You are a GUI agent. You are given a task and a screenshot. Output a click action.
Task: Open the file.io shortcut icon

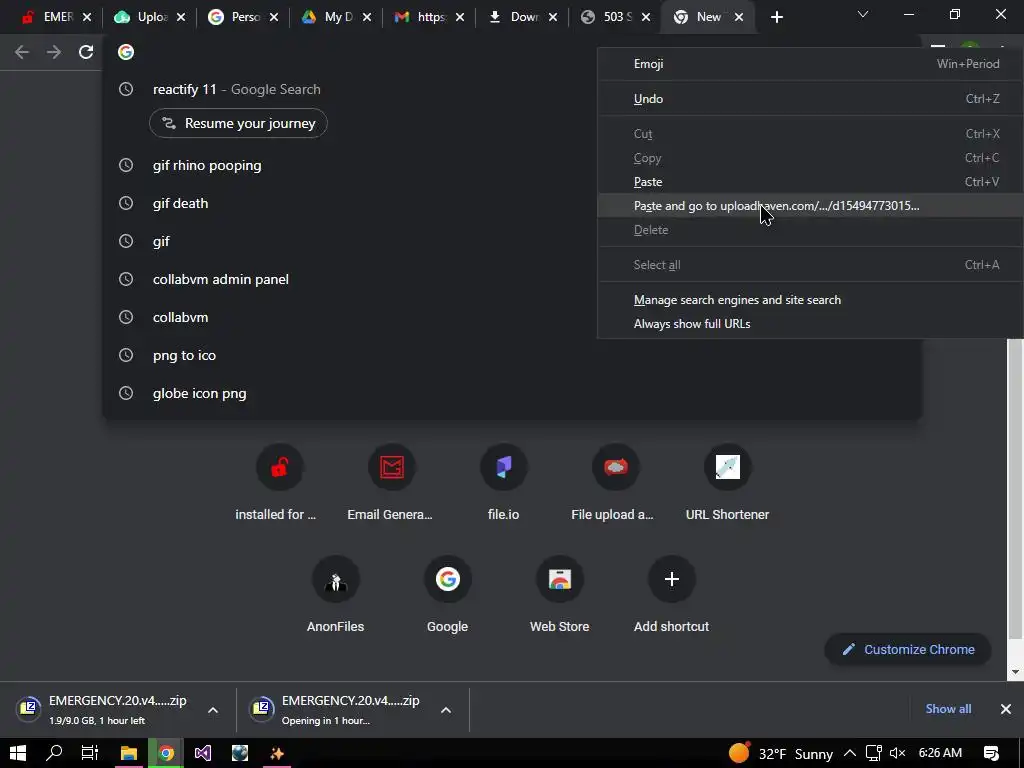click(504, 467)
